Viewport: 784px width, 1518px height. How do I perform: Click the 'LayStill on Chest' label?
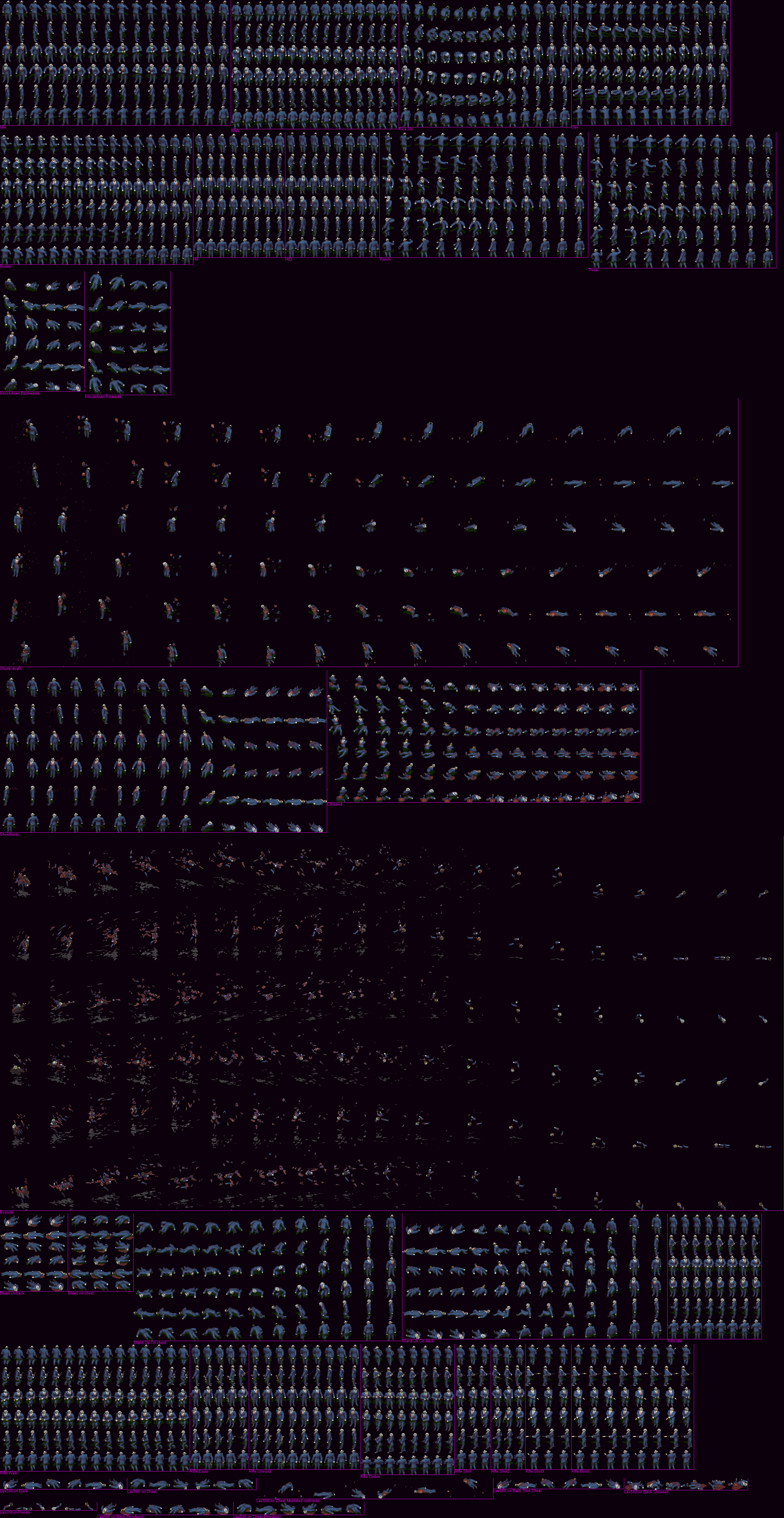[143, 1491]
